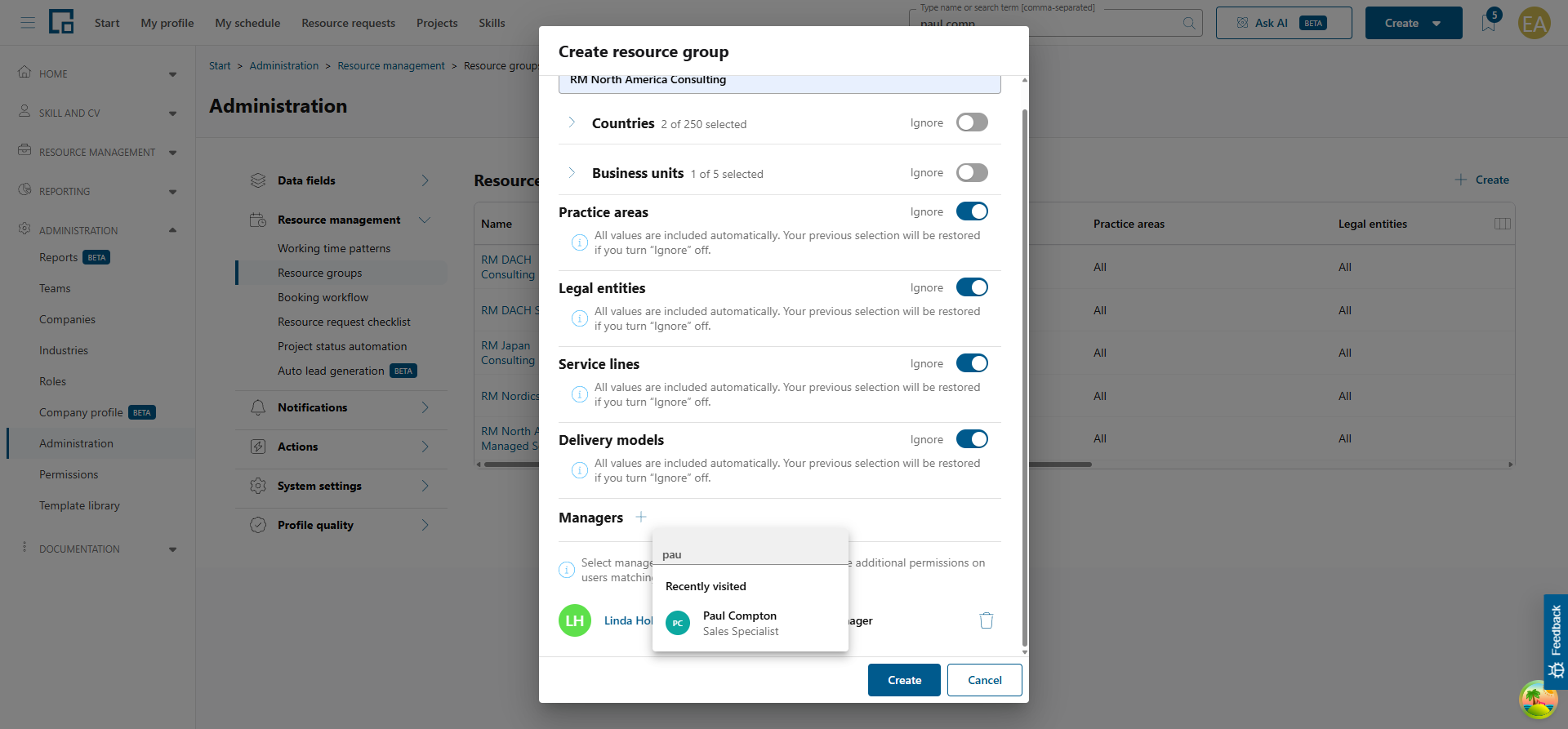Open the Create dropdown in header
Screen dimensions: 1568x729
click(1414, 23)
